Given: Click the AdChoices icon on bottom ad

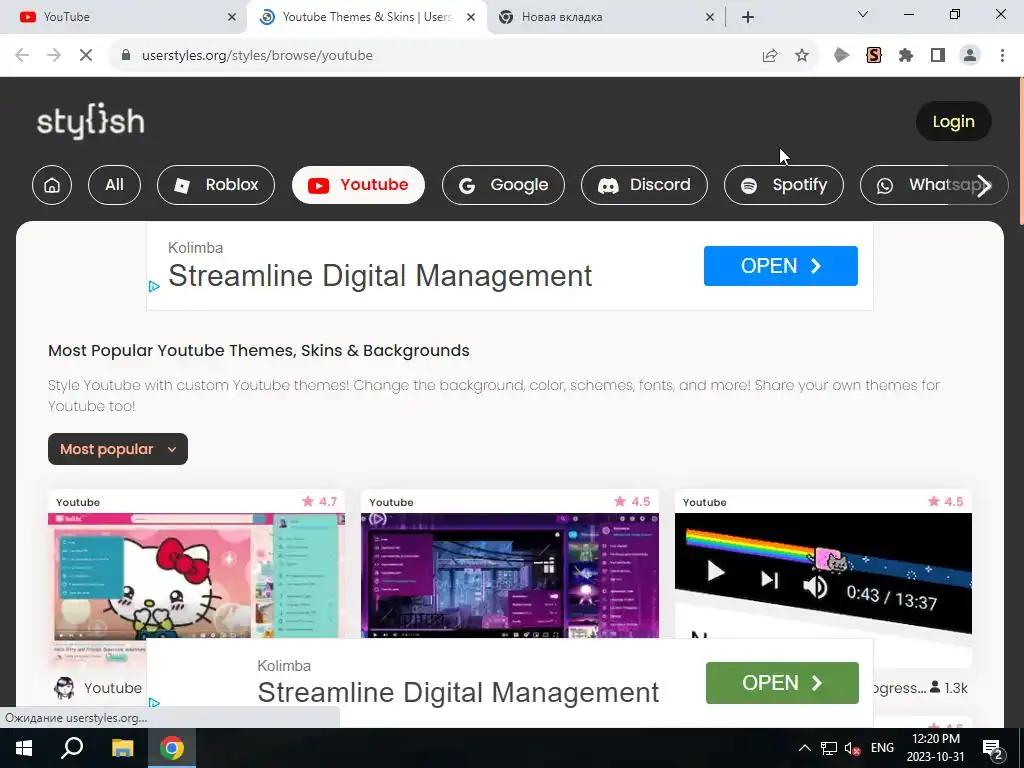Looking at the screenshot, I should point(154,703).
